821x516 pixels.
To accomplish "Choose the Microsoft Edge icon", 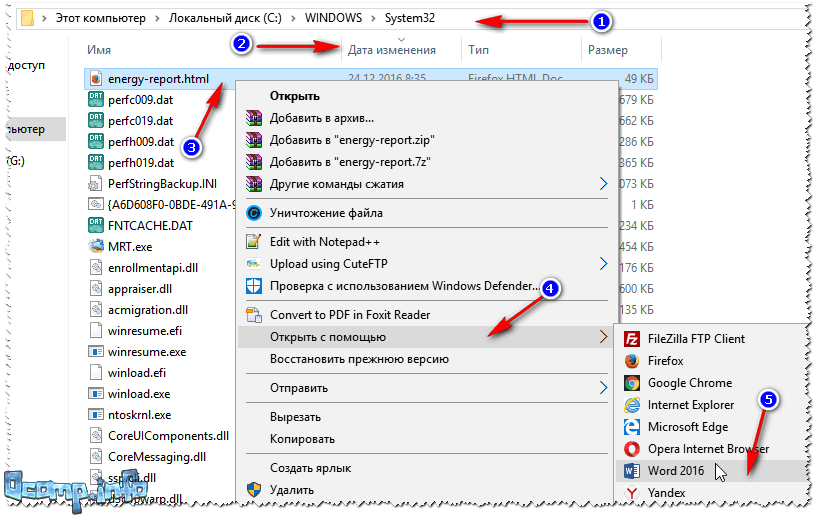I will pos(631,427).
